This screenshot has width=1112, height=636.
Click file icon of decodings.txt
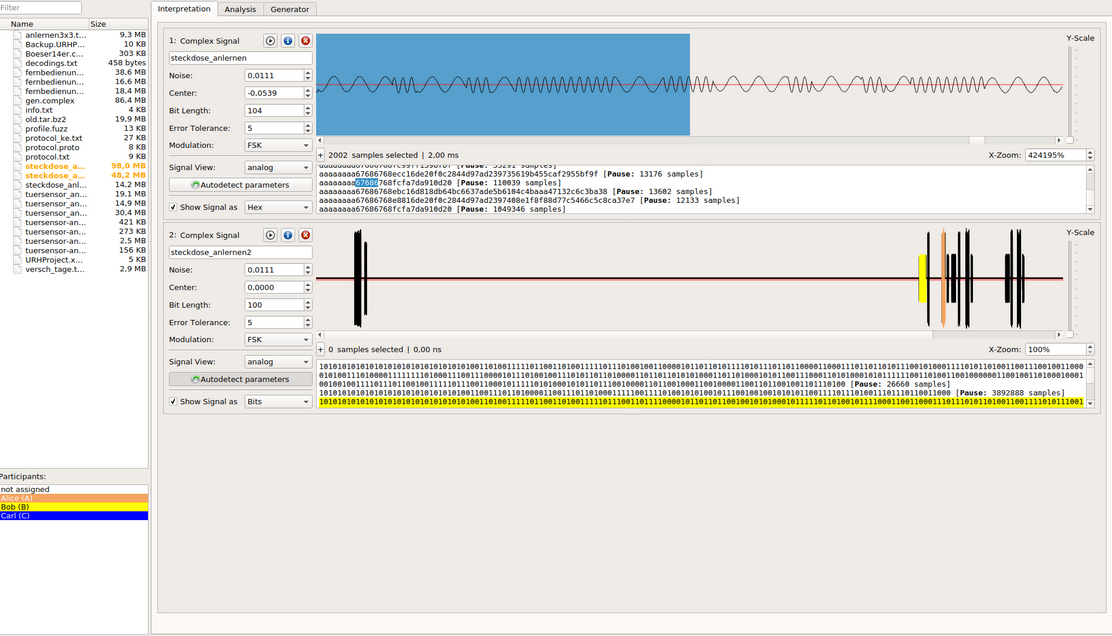tap(17, 63)
